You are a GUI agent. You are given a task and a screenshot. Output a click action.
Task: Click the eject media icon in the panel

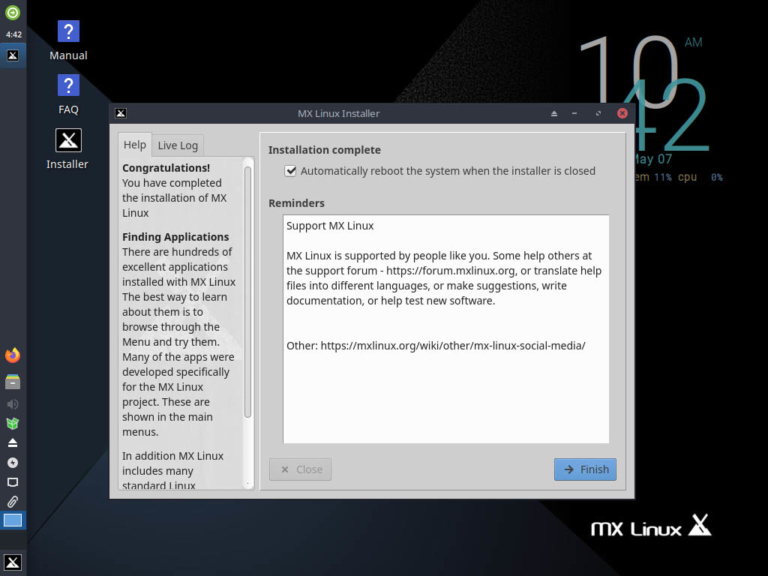(x=13, y=443)
